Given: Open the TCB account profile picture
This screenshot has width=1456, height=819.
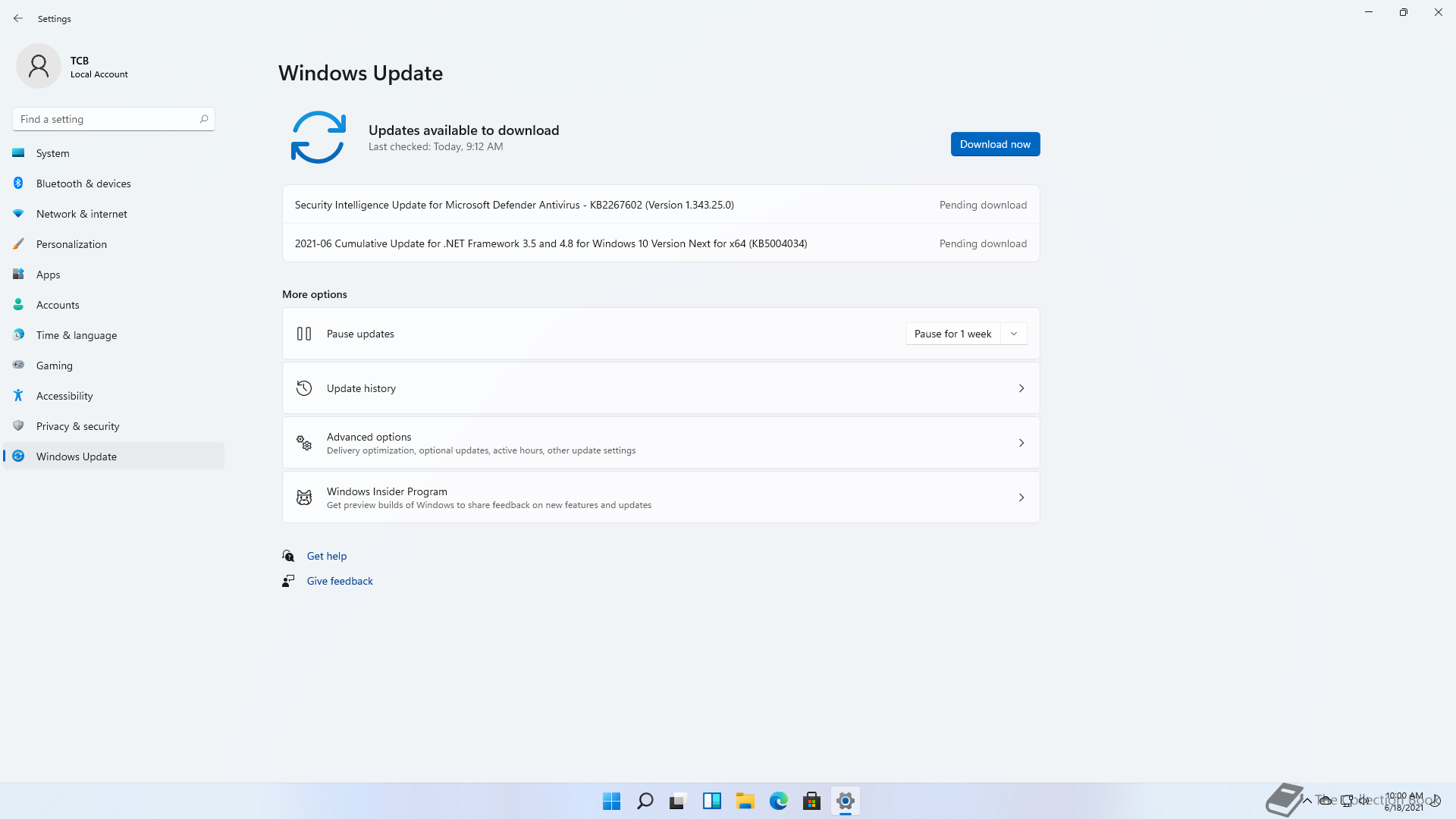Looking at the screenshot, I should tap(39, 67).
